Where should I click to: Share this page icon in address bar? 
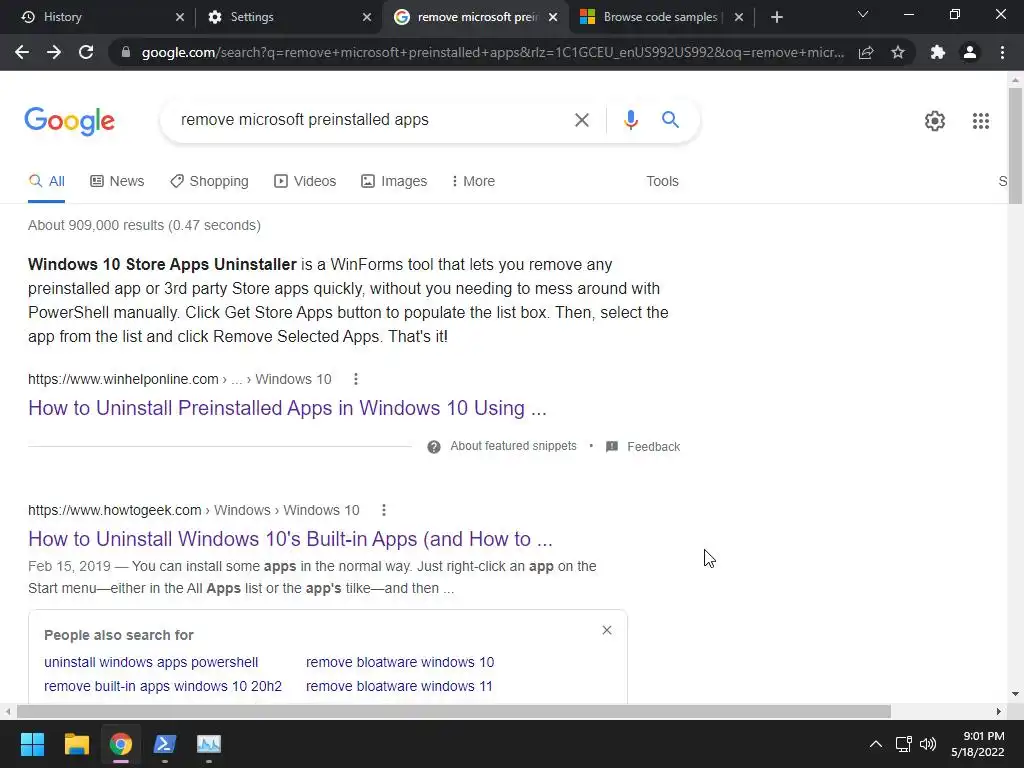point(866,52)
